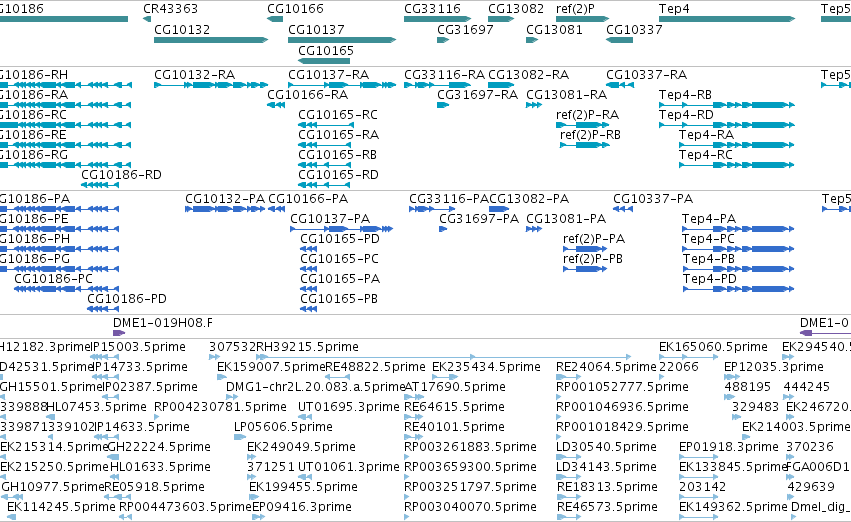The width and height of the screenshot is (851, 522).
Task: Select the CG10165 gene glyph
Action: click(x=324, y=61)
